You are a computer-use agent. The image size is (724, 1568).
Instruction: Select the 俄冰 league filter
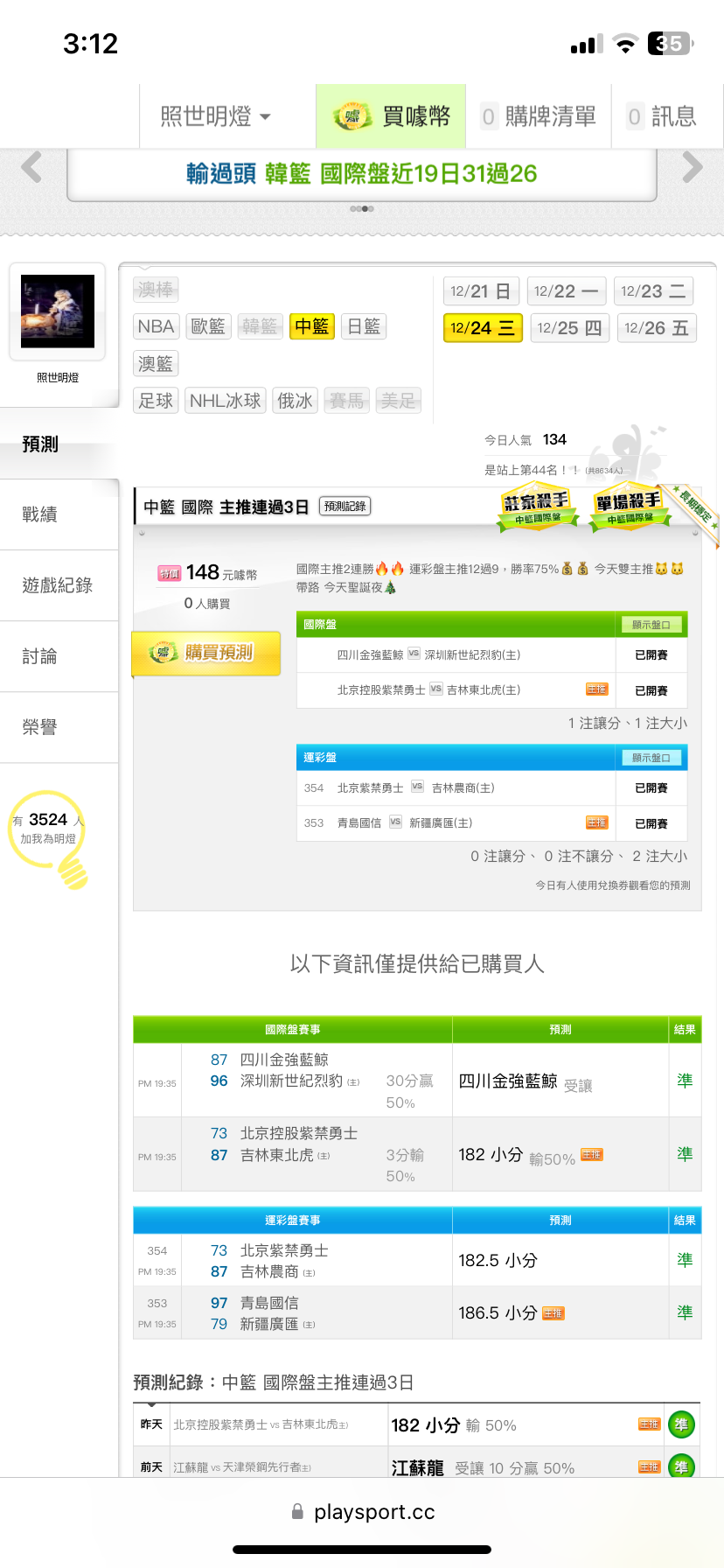click(295, 401)
